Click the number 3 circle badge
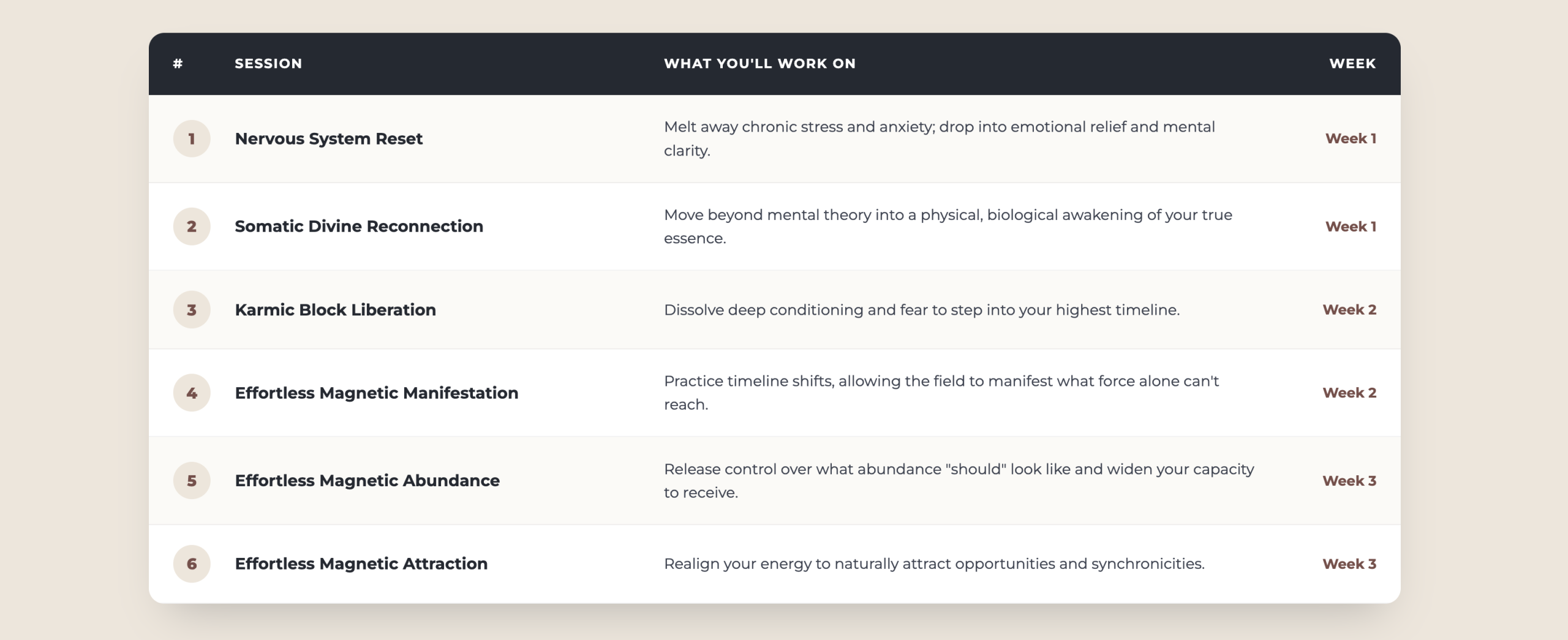The height and width of the screenshot is (640, 1568). click(192, 310)
